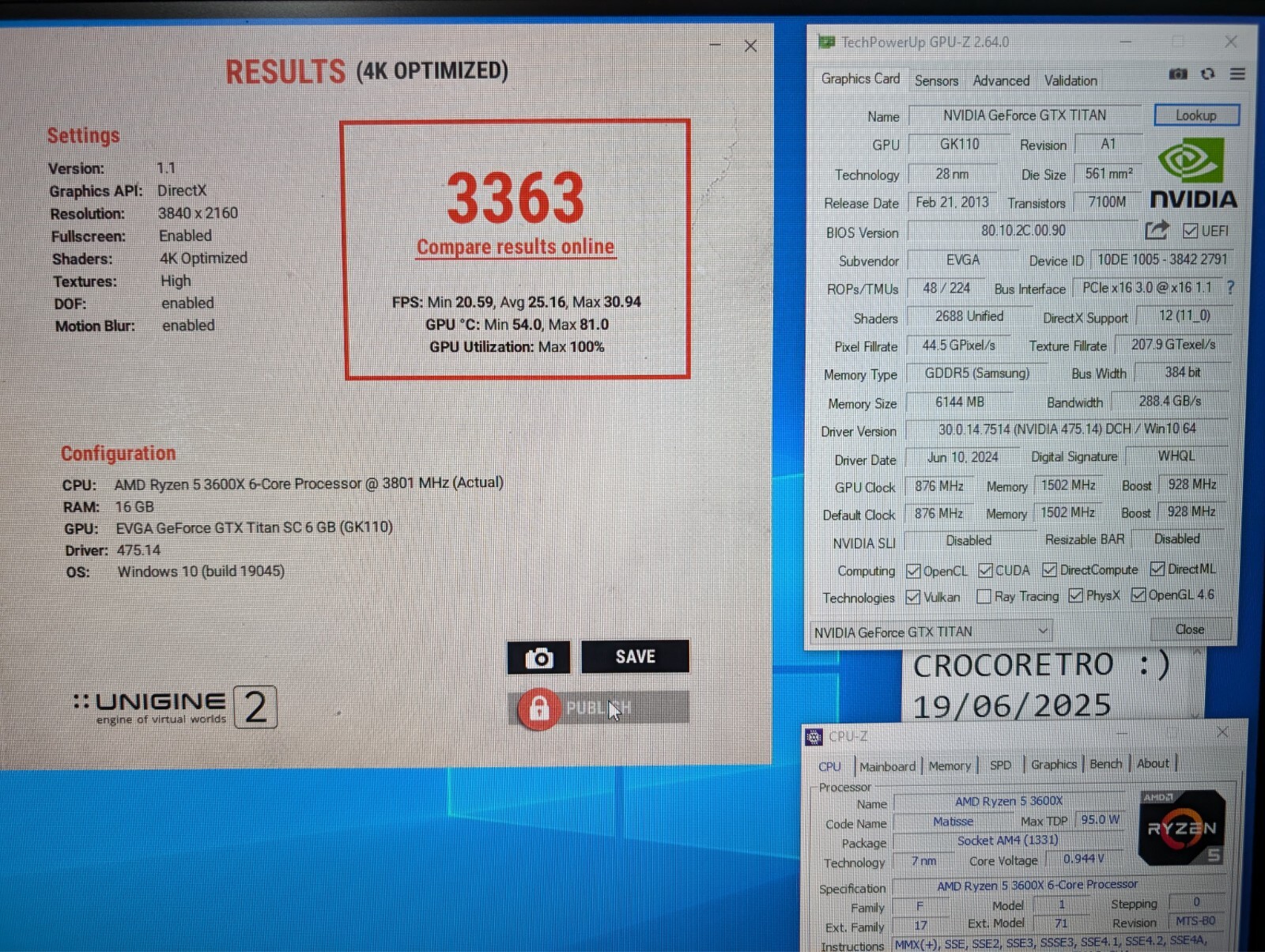The image size is (1265, 952).
Task: Switch to the Graphics Card tab in GPU-Z
Action: (860, 78)
